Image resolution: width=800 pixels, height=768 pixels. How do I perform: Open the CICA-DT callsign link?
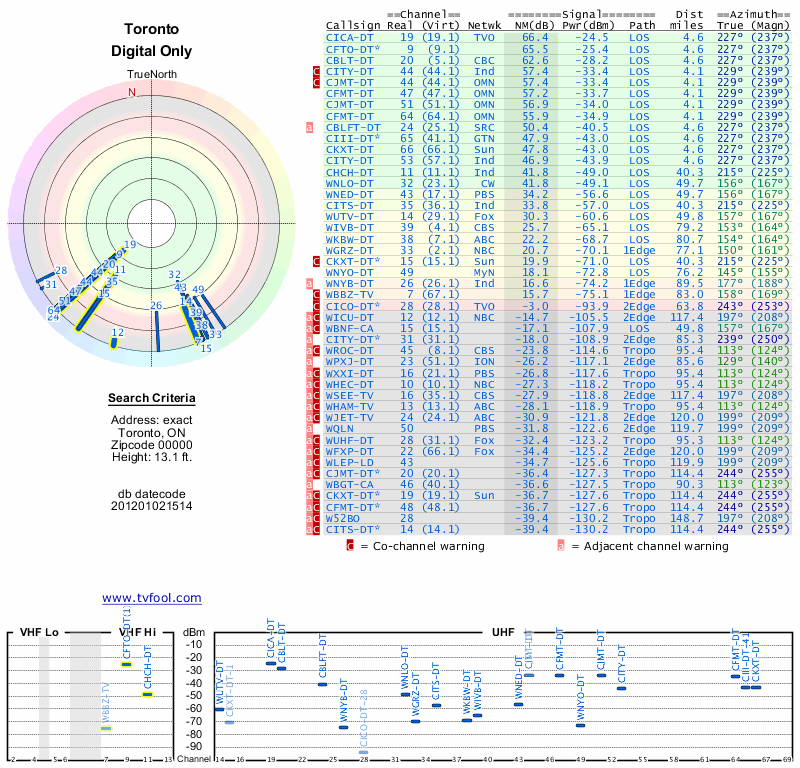point(349,38)
